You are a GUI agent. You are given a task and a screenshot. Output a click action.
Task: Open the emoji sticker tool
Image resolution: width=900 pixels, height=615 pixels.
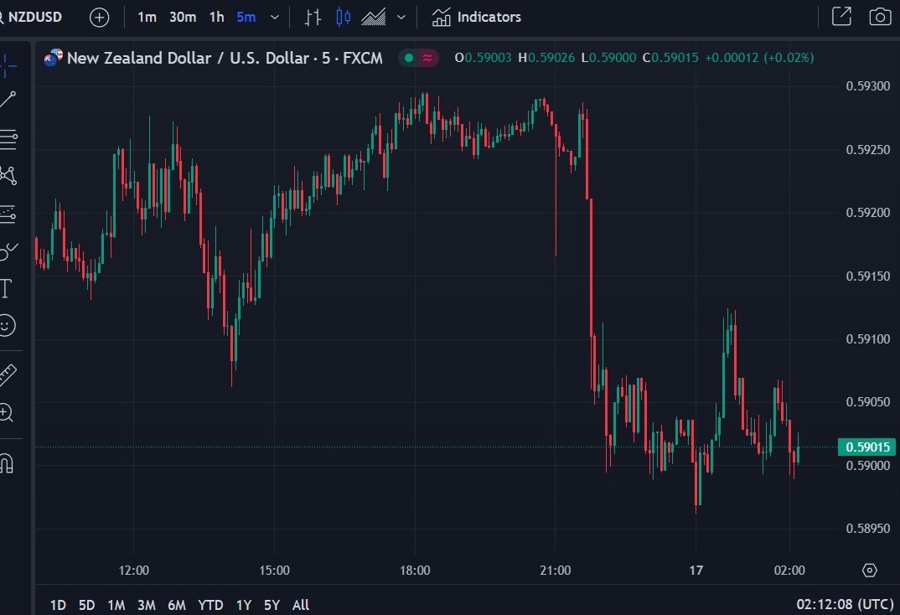click(x=10, y=325)
